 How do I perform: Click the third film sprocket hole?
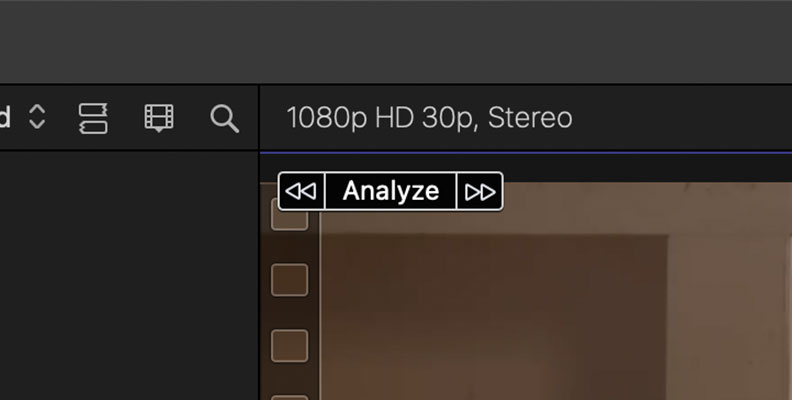point(289,346)
